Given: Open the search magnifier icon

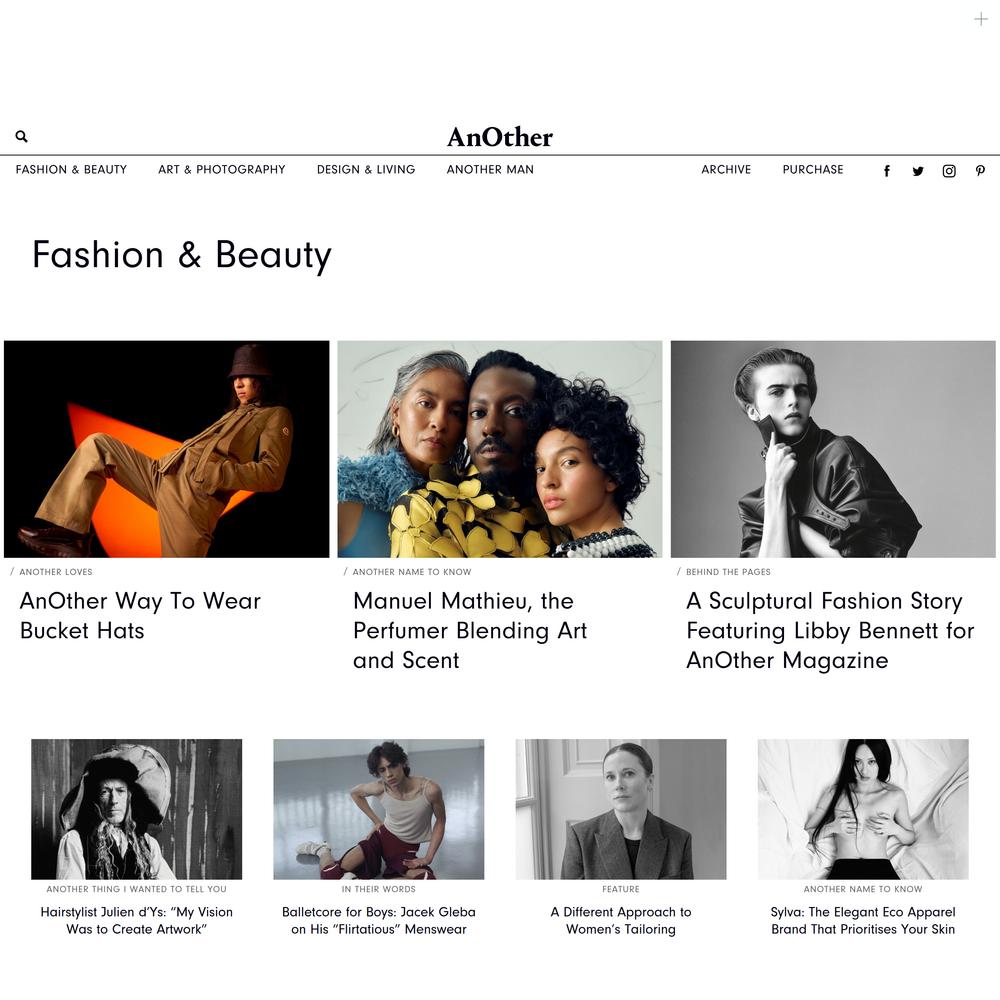Looking at the screenshot, I should click(x=21, y=136).
